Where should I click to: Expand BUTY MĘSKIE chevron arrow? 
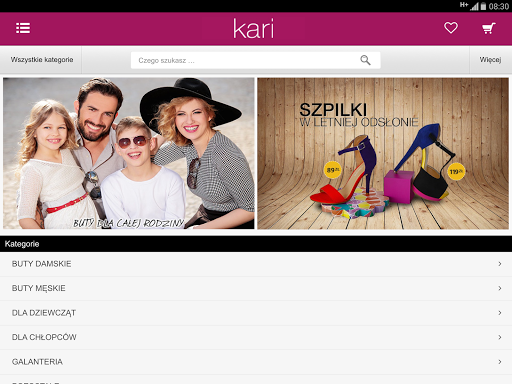tap(500, 288)
